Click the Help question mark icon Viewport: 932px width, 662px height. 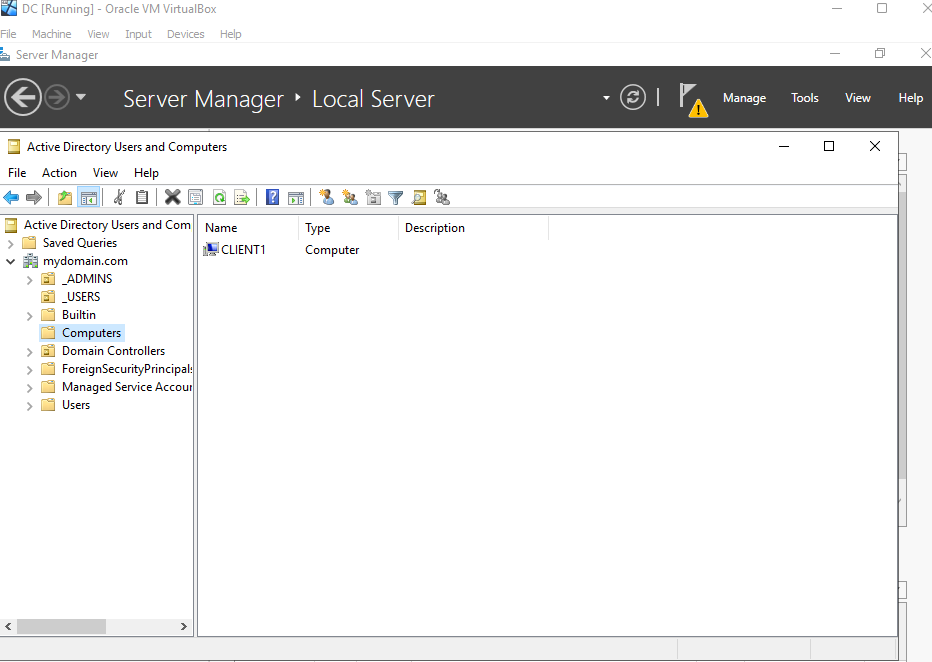(272, 197)
